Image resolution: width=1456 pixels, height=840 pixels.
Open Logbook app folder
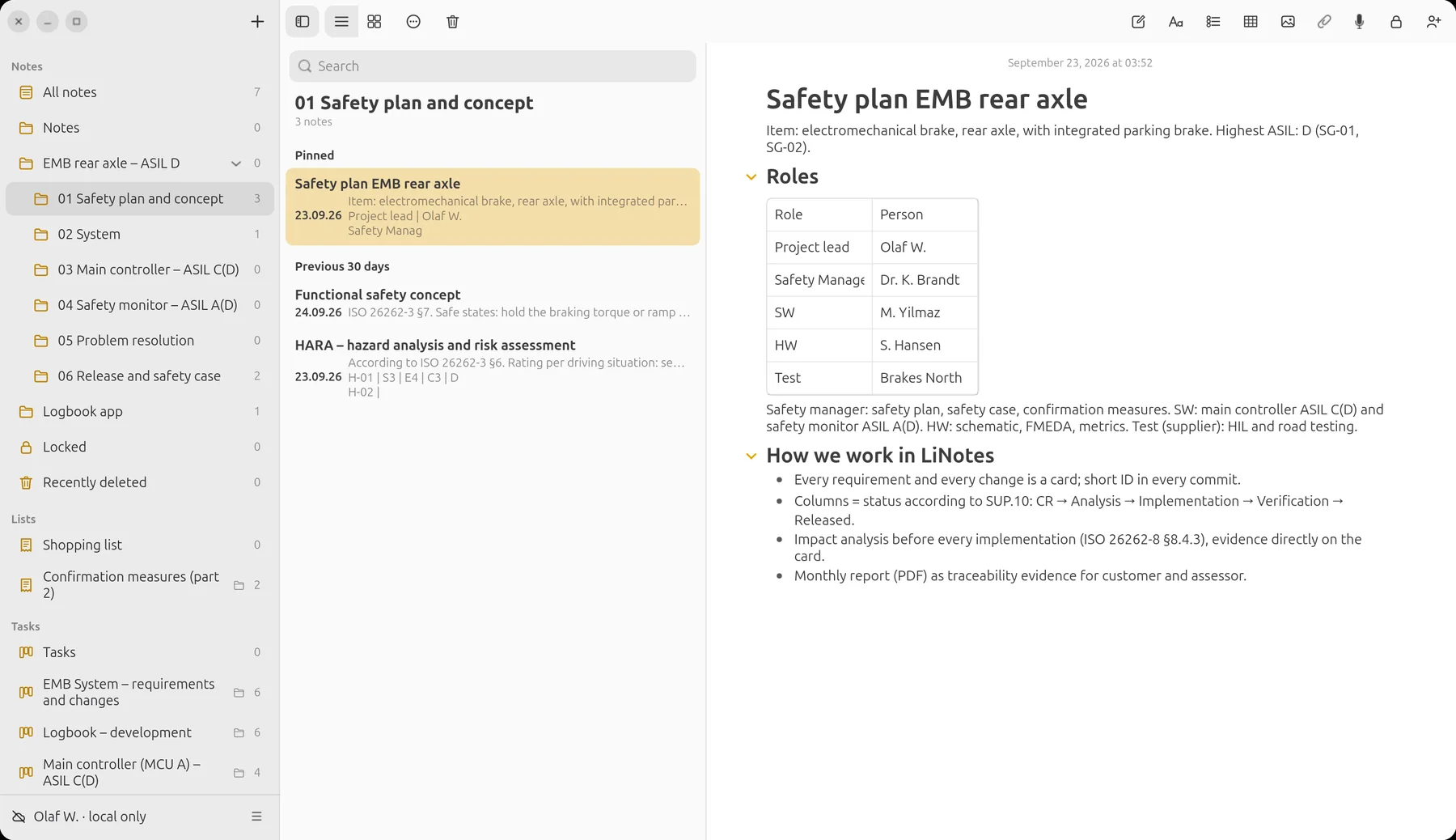pos(140,411)
